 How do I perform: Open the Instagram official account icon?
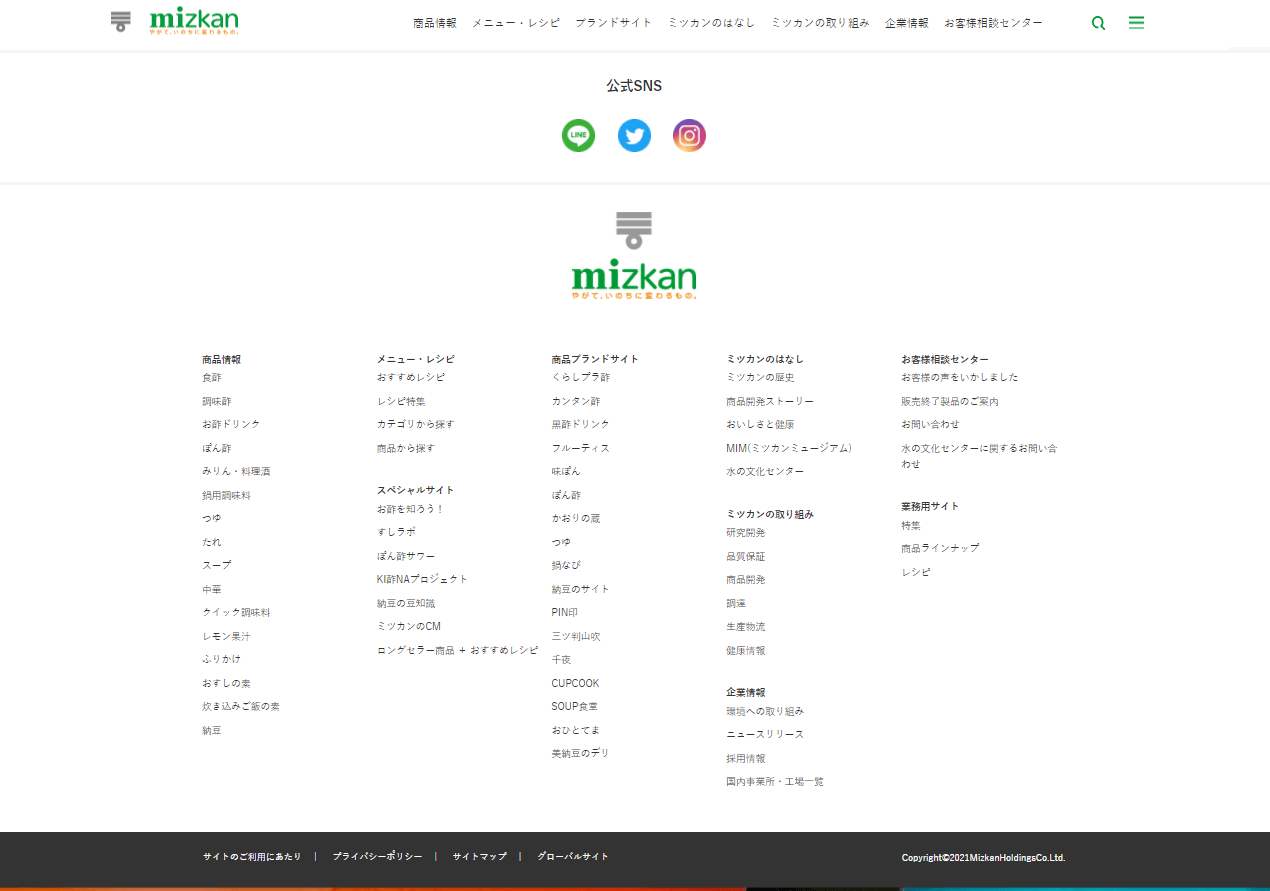click(689, 135)
